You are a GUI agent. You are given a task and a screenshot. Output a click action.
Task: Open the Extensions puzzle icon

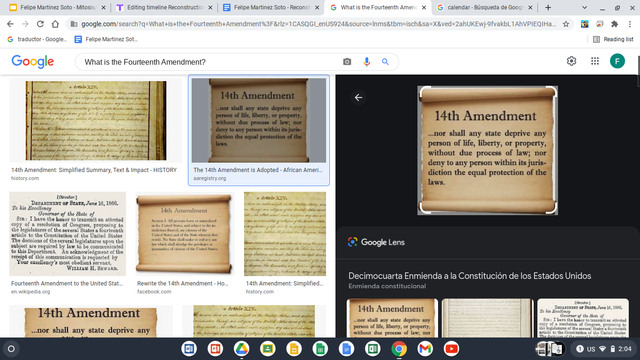tap(614, 24)
